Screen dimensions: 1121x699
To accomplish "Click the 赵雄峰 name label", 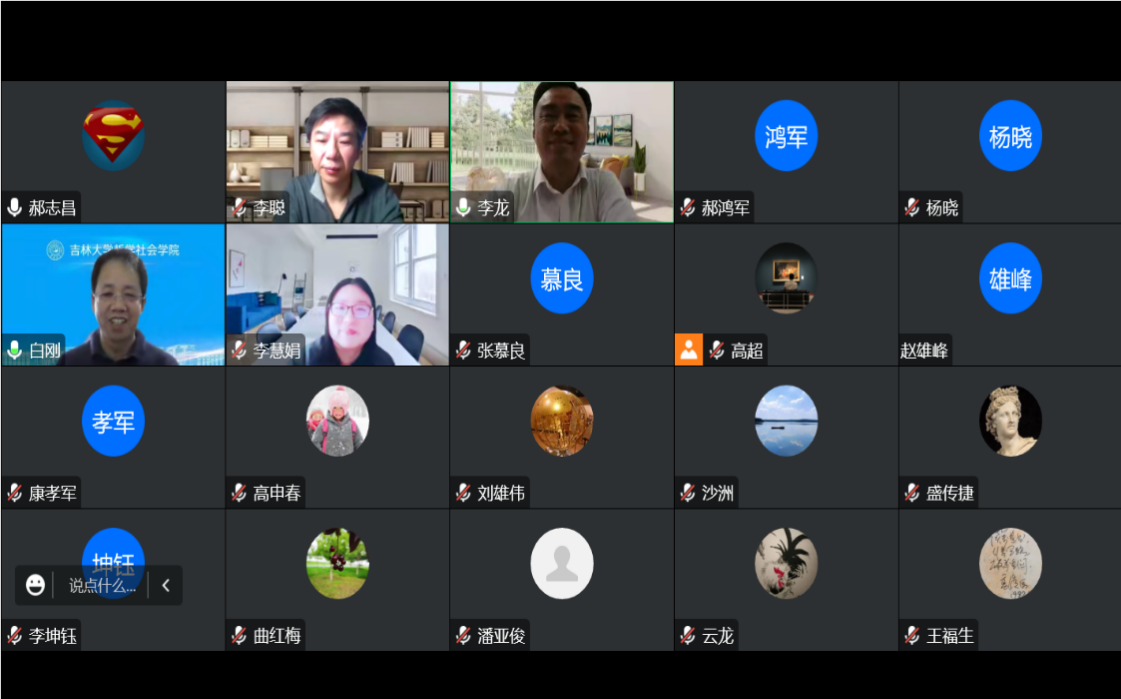I will [x=924, y=351].
